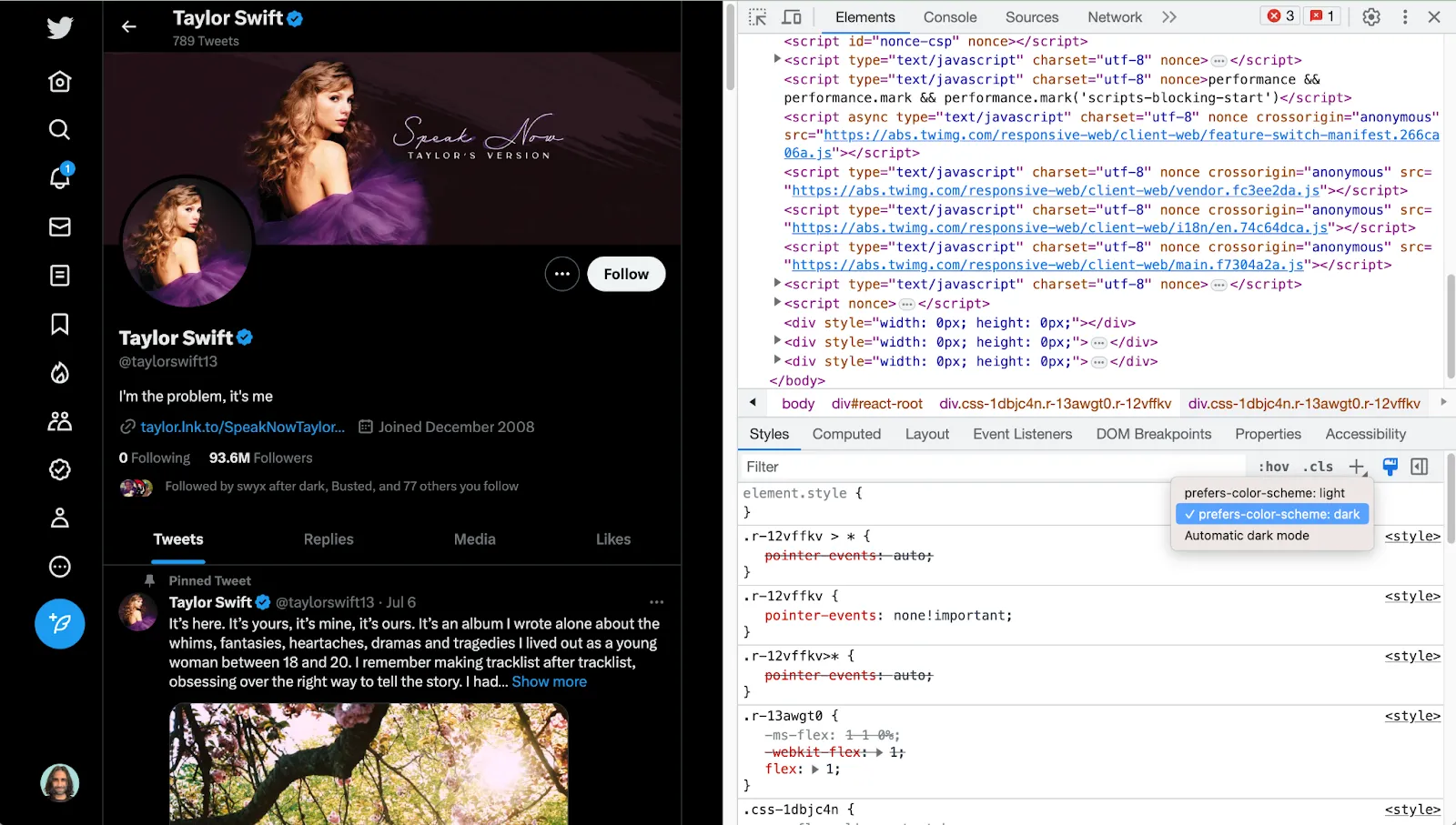The image size is (1456, 825).
Task: Expand the second zero-size div node
Action: tap(777, 341)
